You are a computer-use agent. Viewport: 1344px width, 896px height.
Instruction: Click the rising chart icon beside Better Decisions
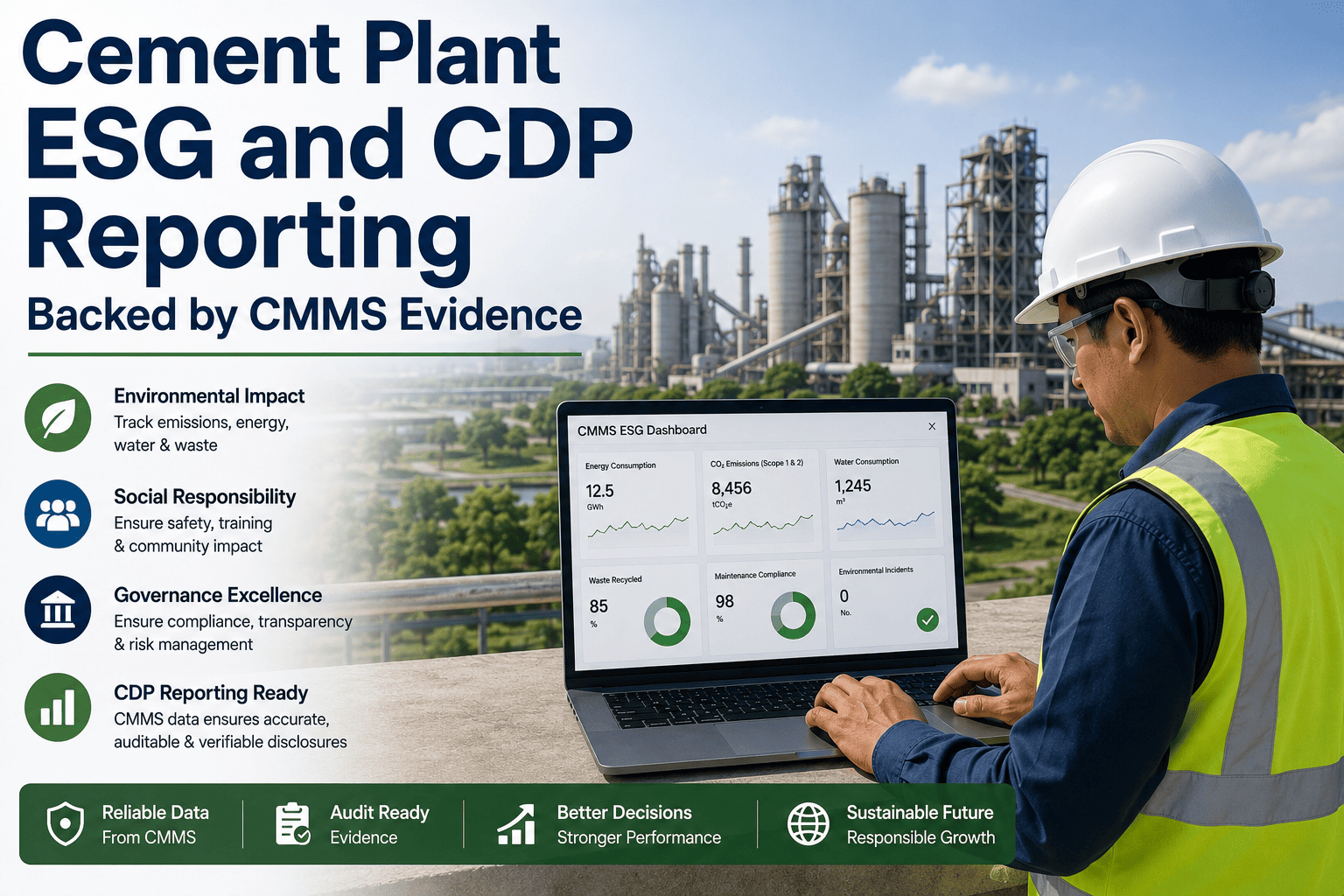click(516, 824)
